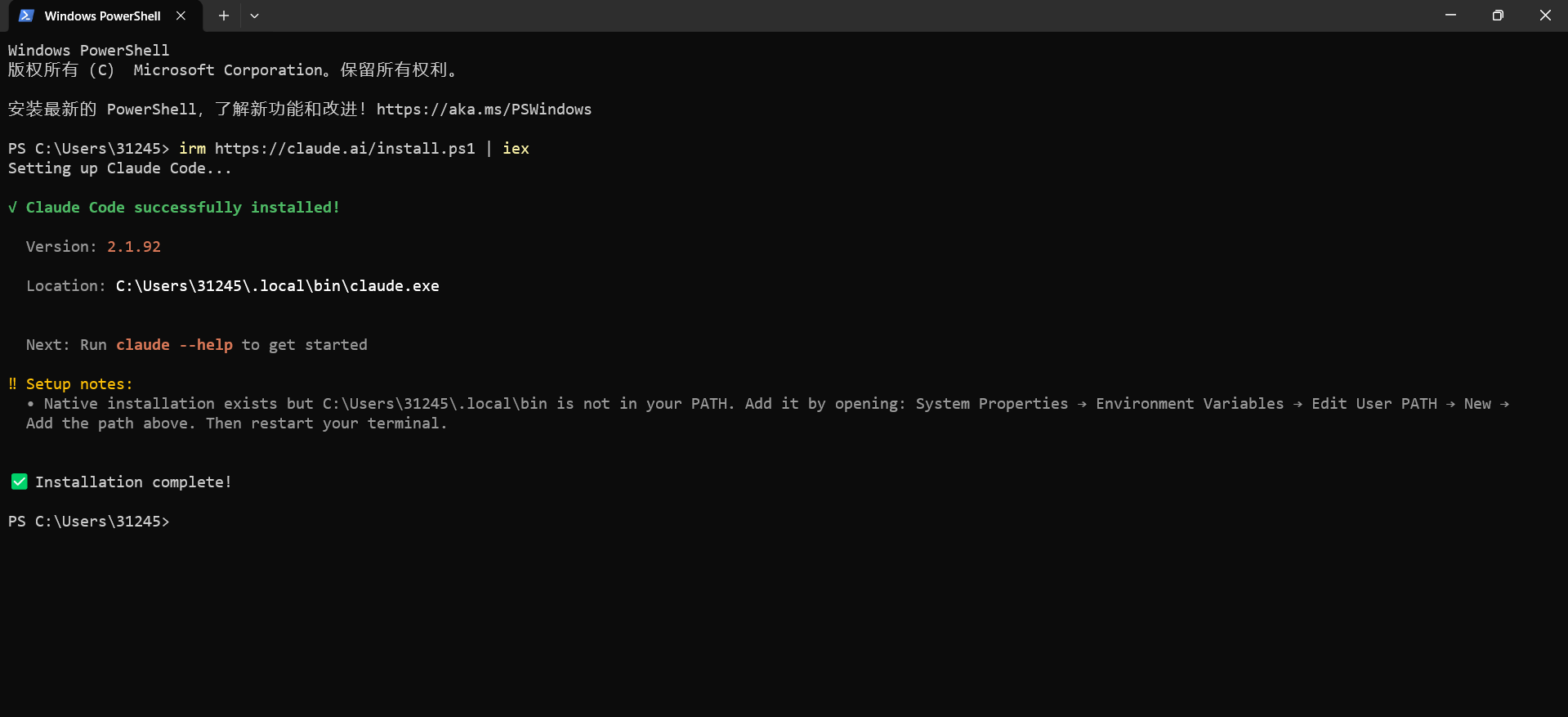The width and height of the screenshot is (1568, 717).
Task: Click the green successfully installed check mark
Action: pyautogui.click(x=12, y=208)
